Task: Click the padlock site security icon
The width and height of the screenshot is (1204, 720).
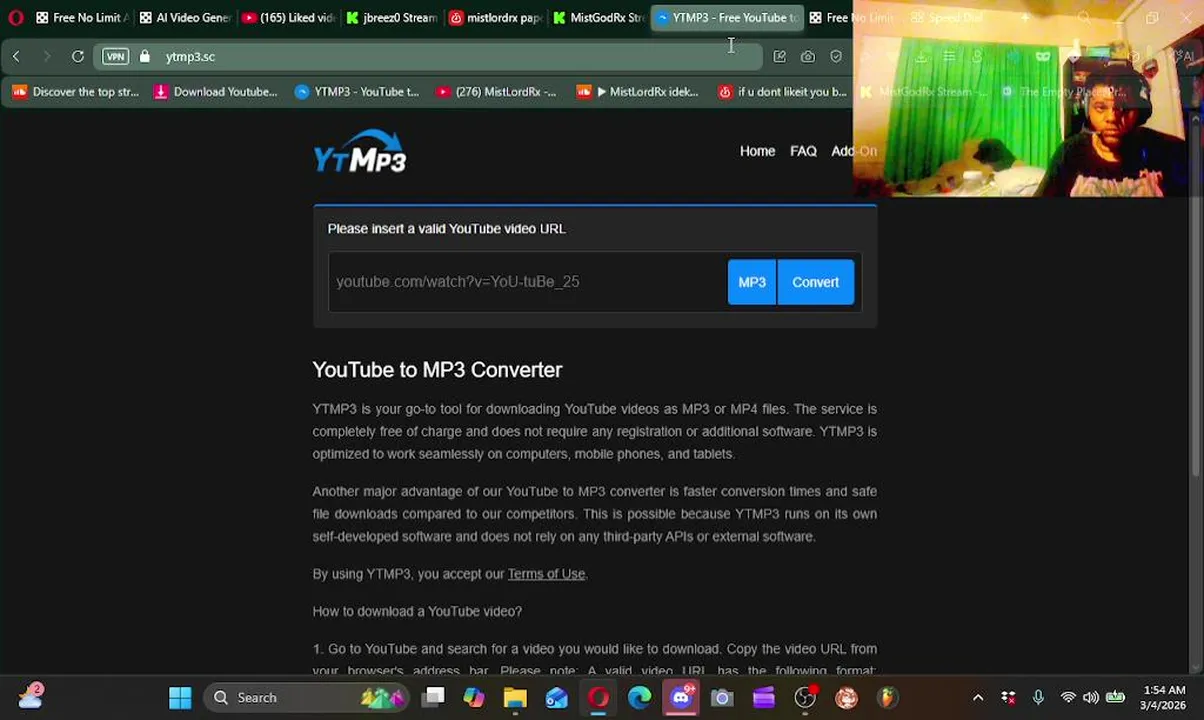Action: (145, 57)
